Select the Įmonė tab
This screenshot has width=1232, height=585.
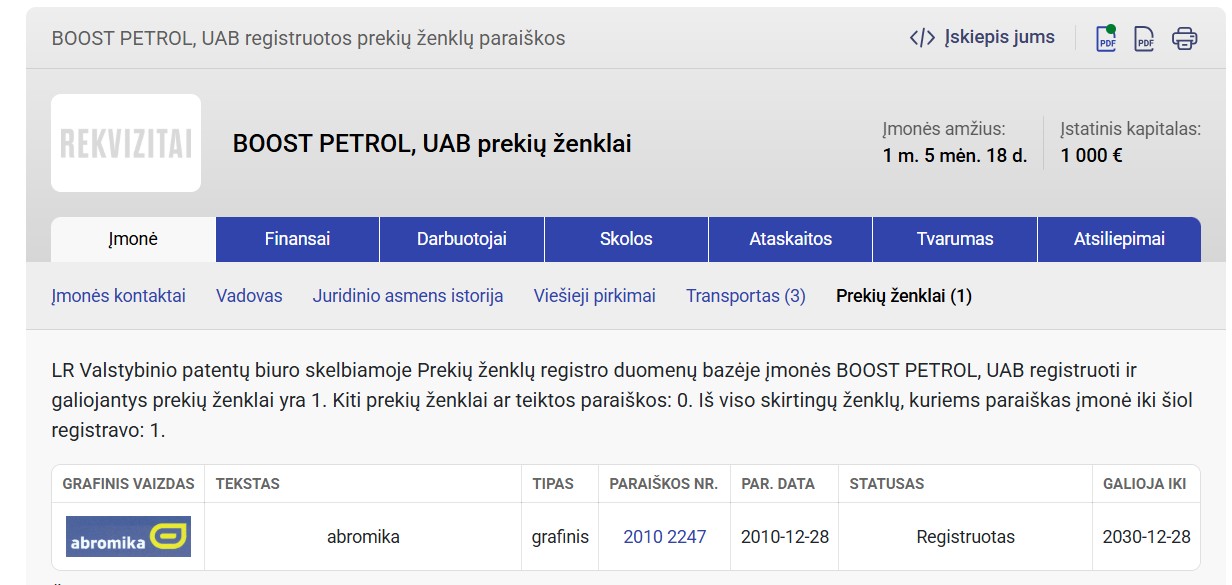coord(133,239)
